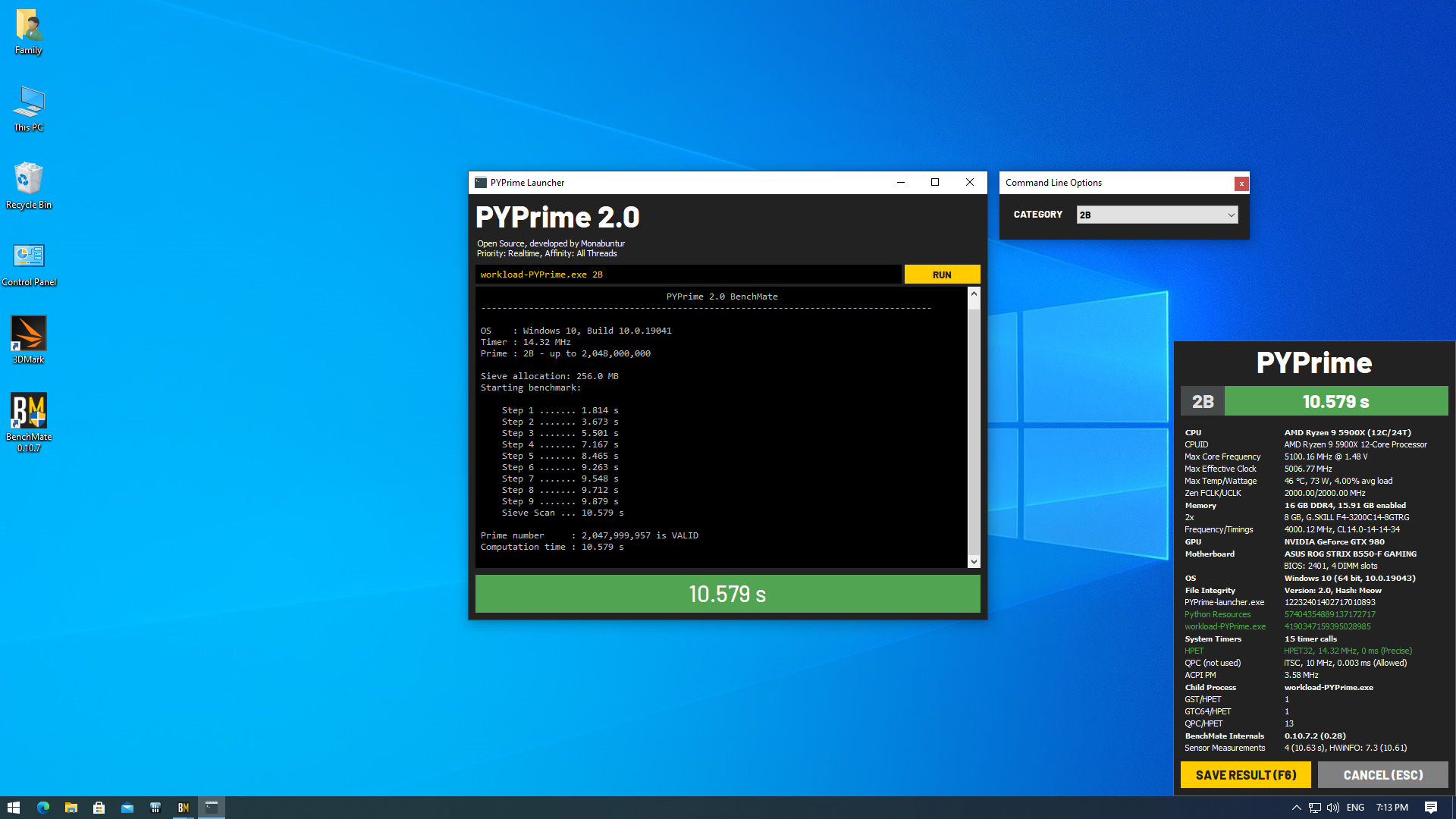
Task: Click the PYPrime Launcher title bar icon
Action: coord(480,183)
